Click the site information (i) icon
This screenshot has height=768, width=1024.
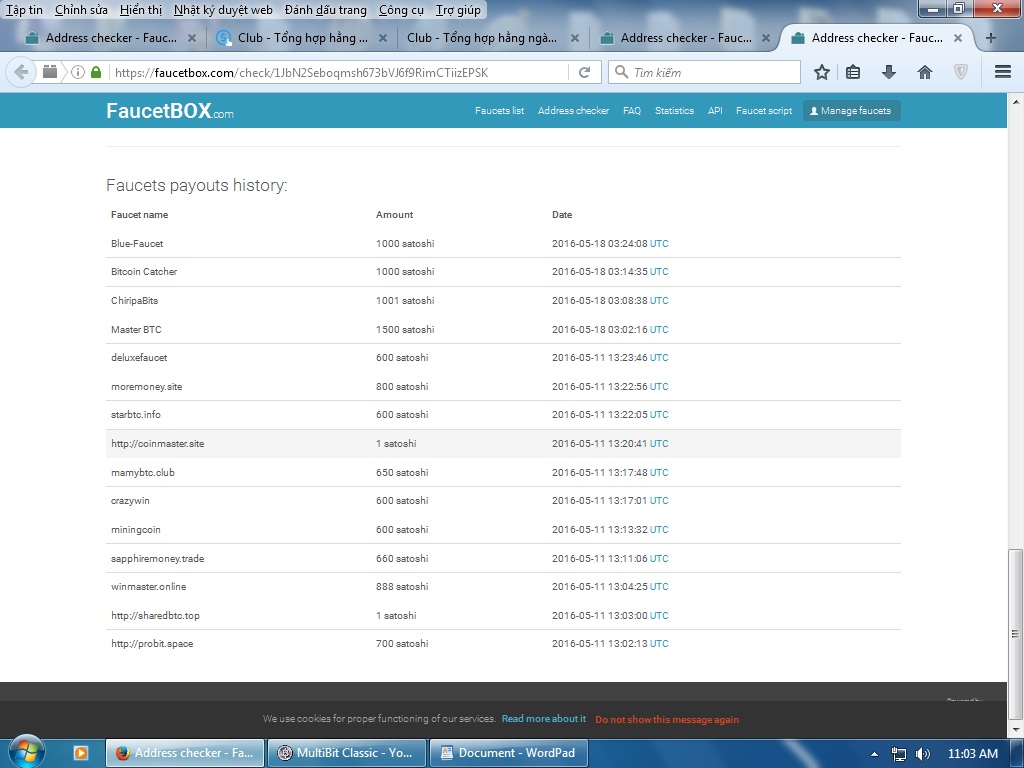pos(78,72)
